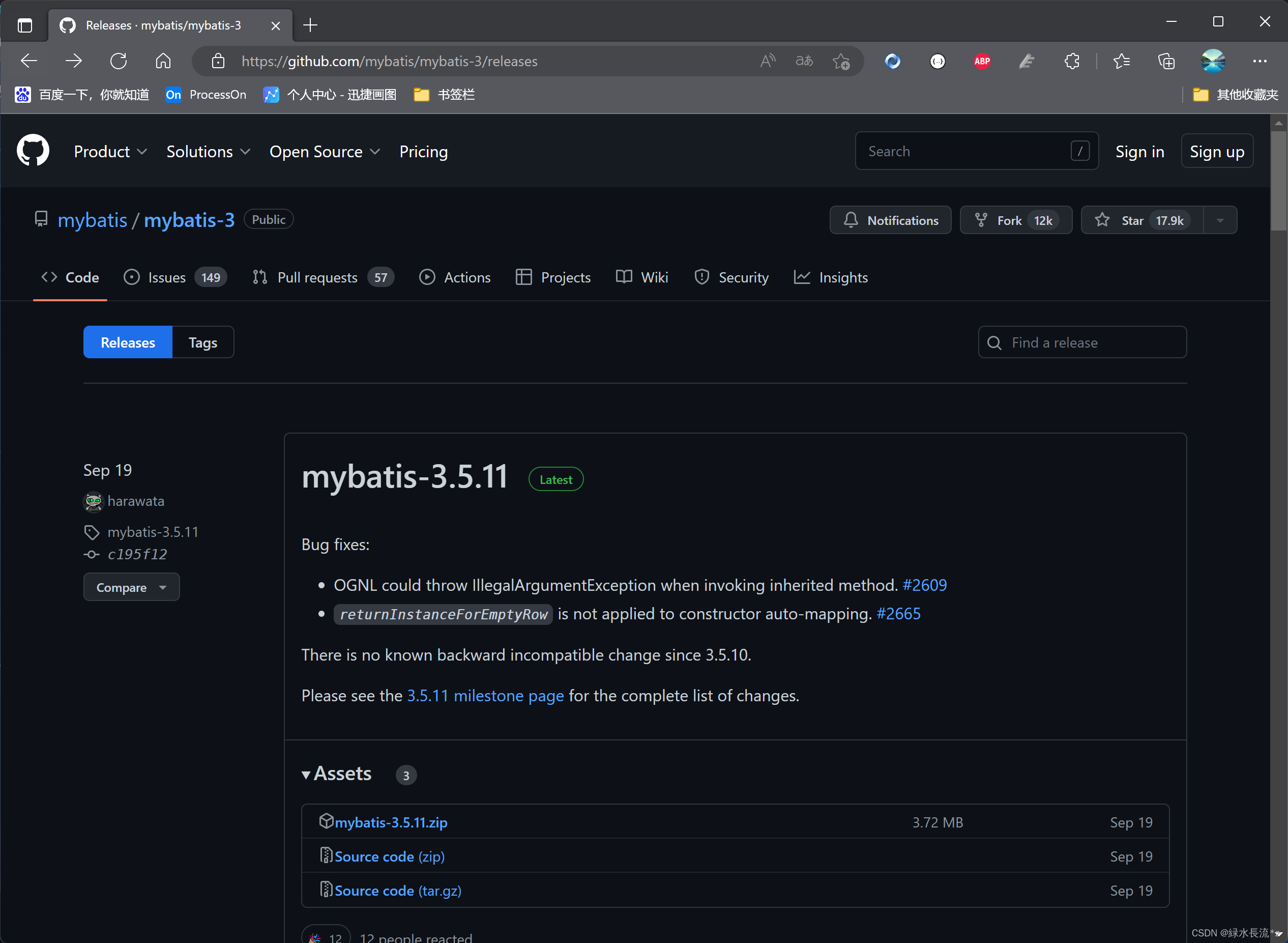
Task: Open issue #2609 link
Action: pyautogui.click(x=925, y=585)
